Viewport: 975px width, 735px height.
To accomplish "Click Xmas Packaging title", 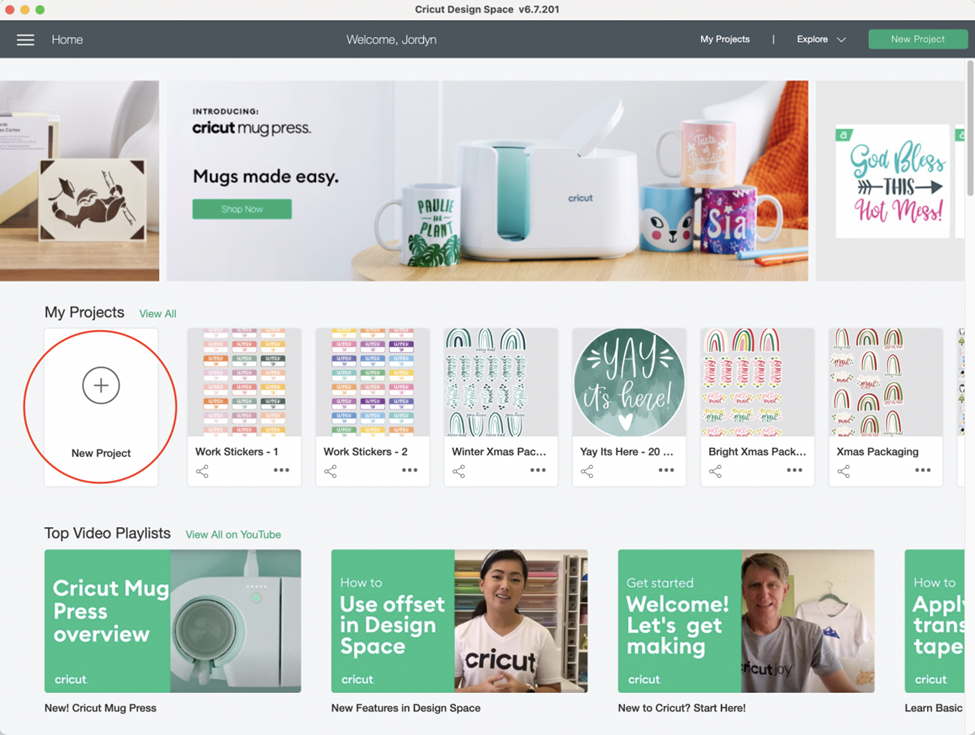I will point(877,451).
